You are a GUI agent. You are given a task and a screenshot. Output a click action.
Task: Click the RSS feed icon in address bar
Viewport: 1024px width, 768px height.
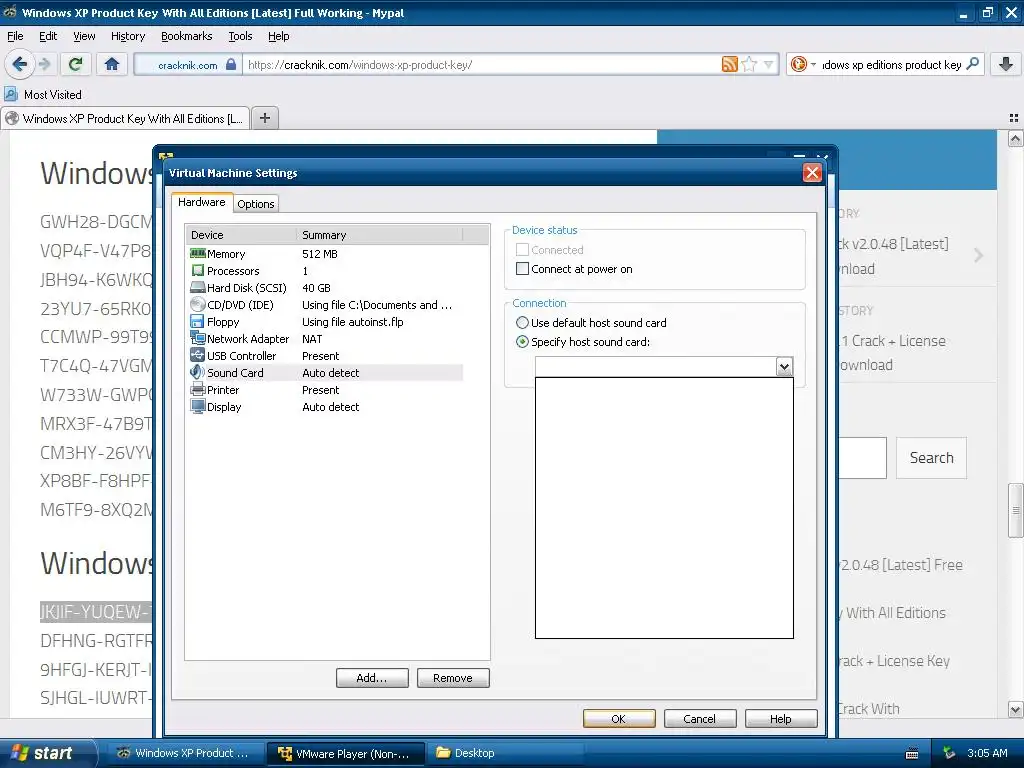click(x=729, y=64)
